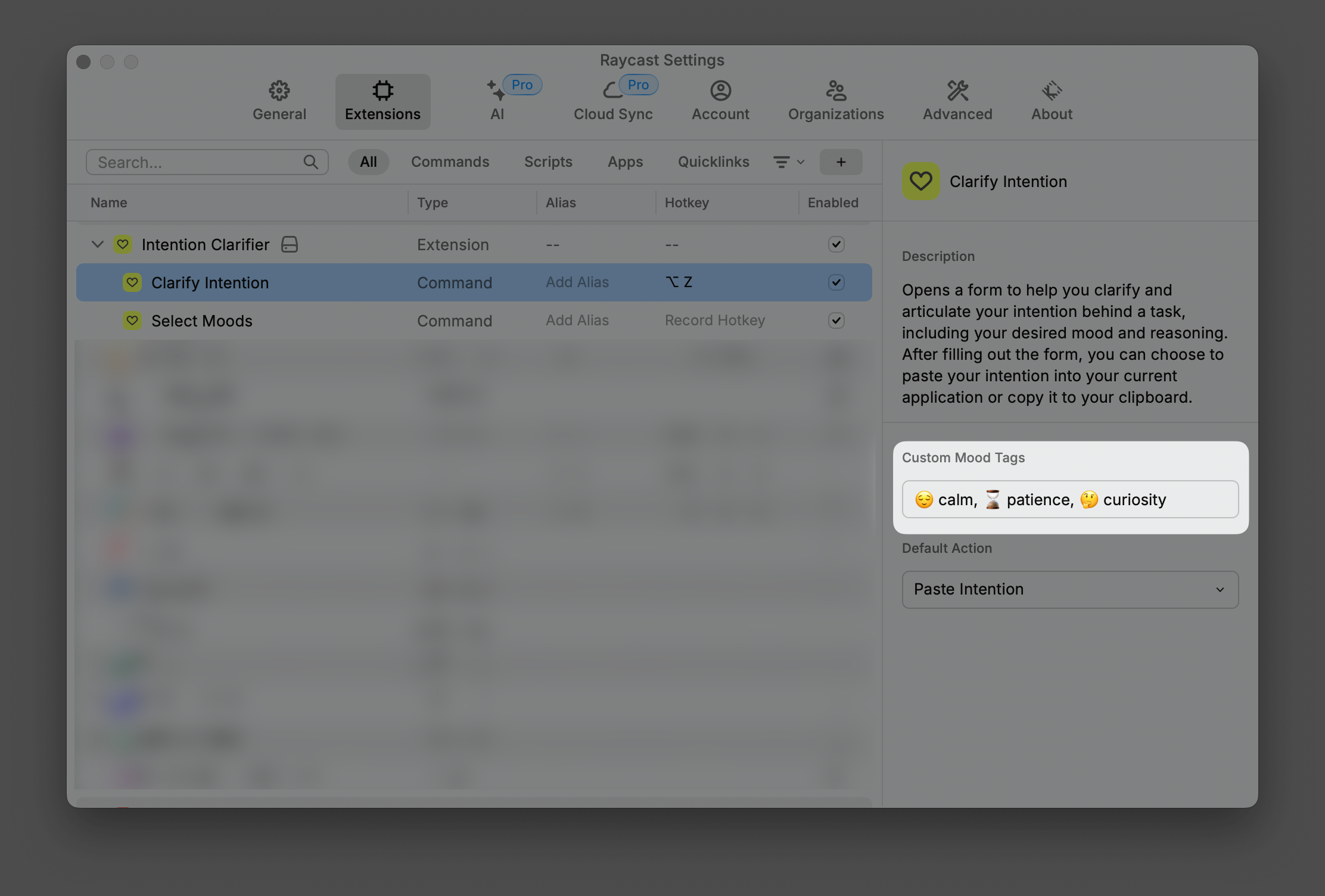Open the AI sparkles tab icon
Screen dimensions: 1325x896
[x=496, y=91]
